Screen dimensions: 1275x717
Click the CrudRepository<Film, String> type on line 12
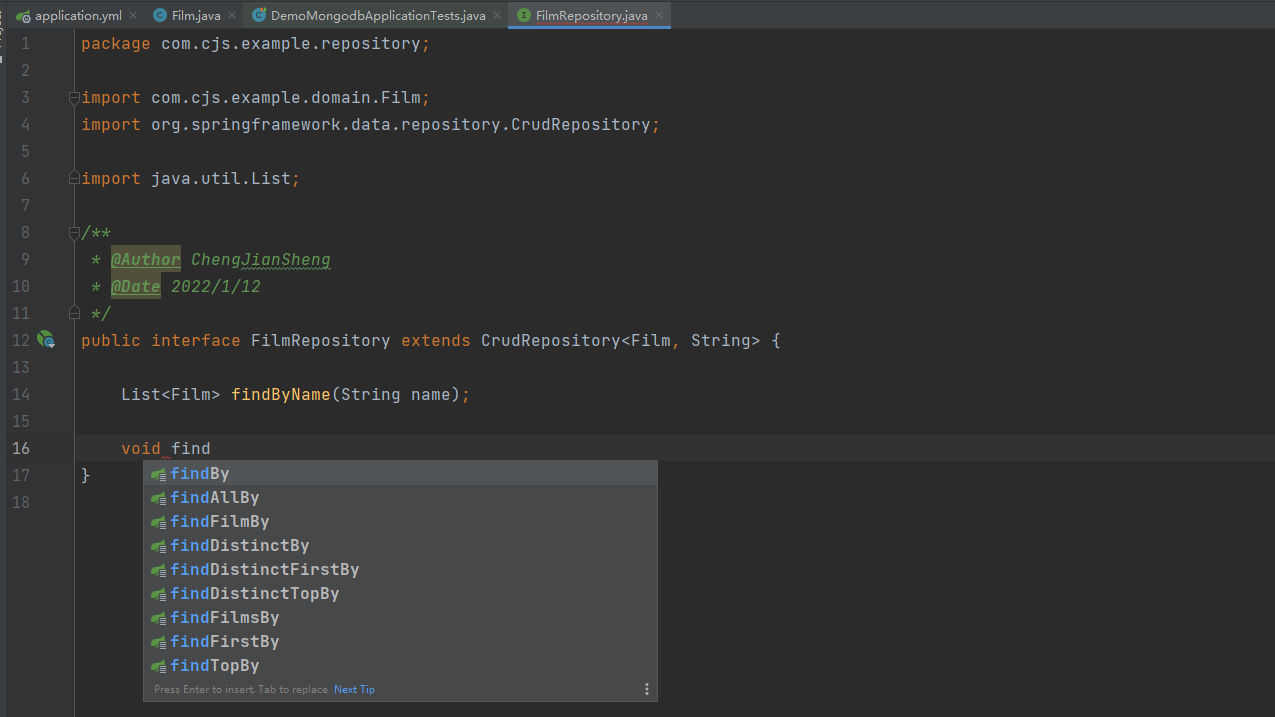pyautogui.click(x=621, y=340)
